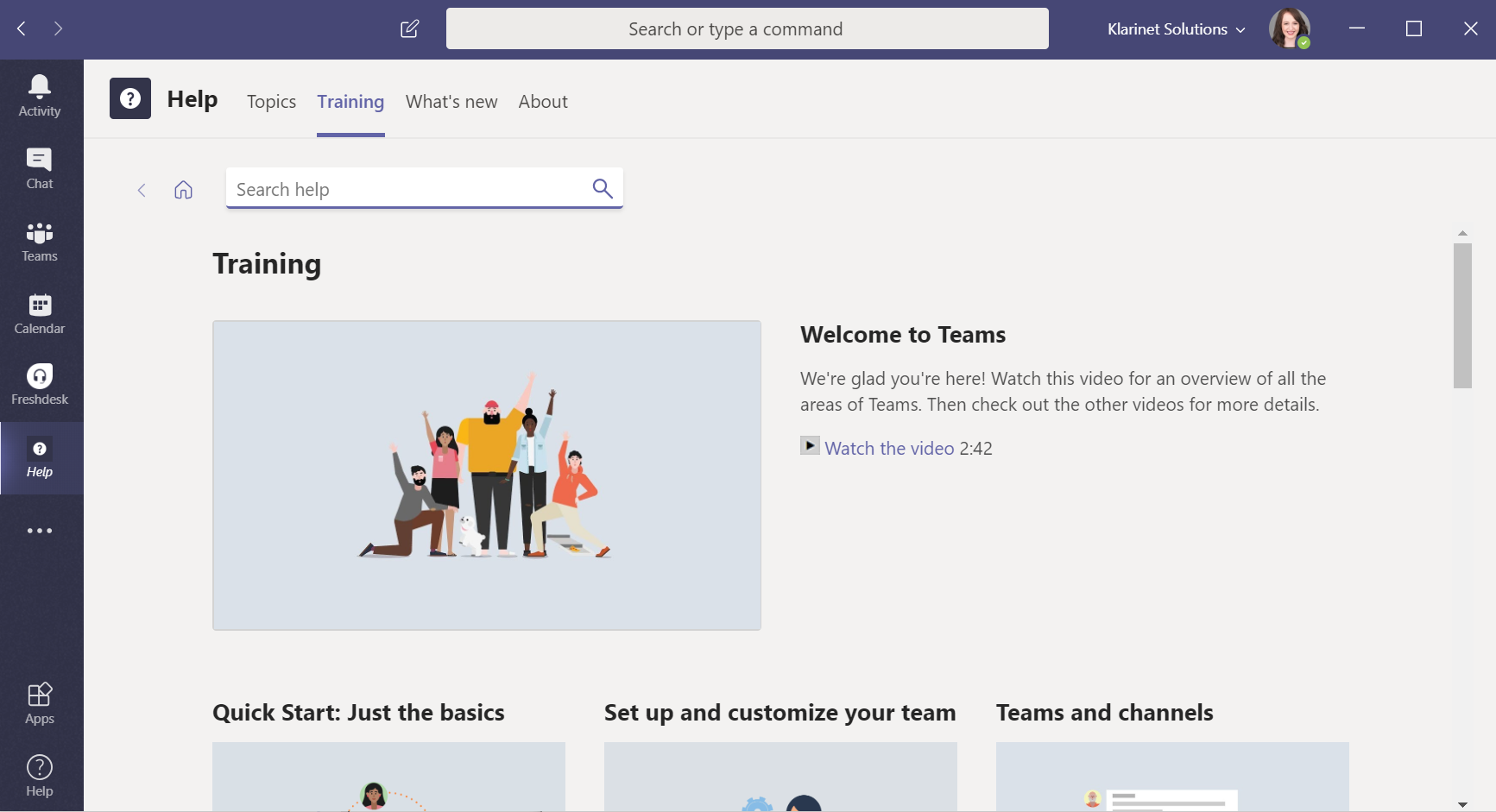Start a new chat with compose icon
The height and width of the screenshot is (812, 1496).
(x=410, y=28)
